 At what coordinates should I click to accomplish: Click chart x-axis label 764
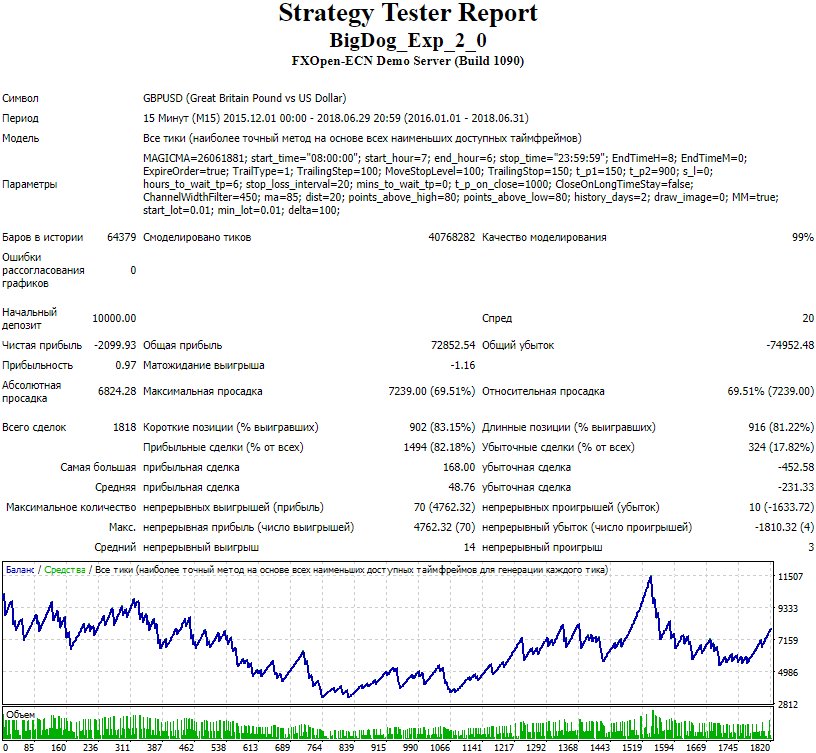point(314,747)
